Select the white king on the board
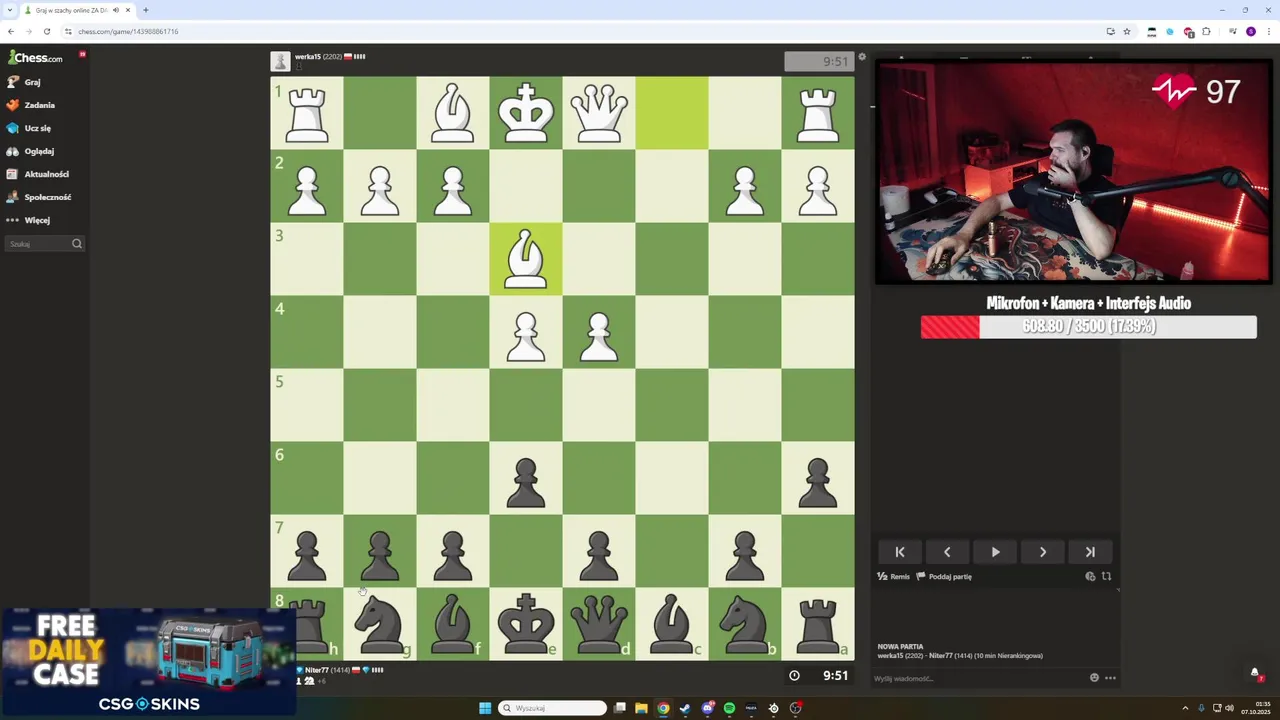This screenshot has width=1280, height=720. coord(526,113)
